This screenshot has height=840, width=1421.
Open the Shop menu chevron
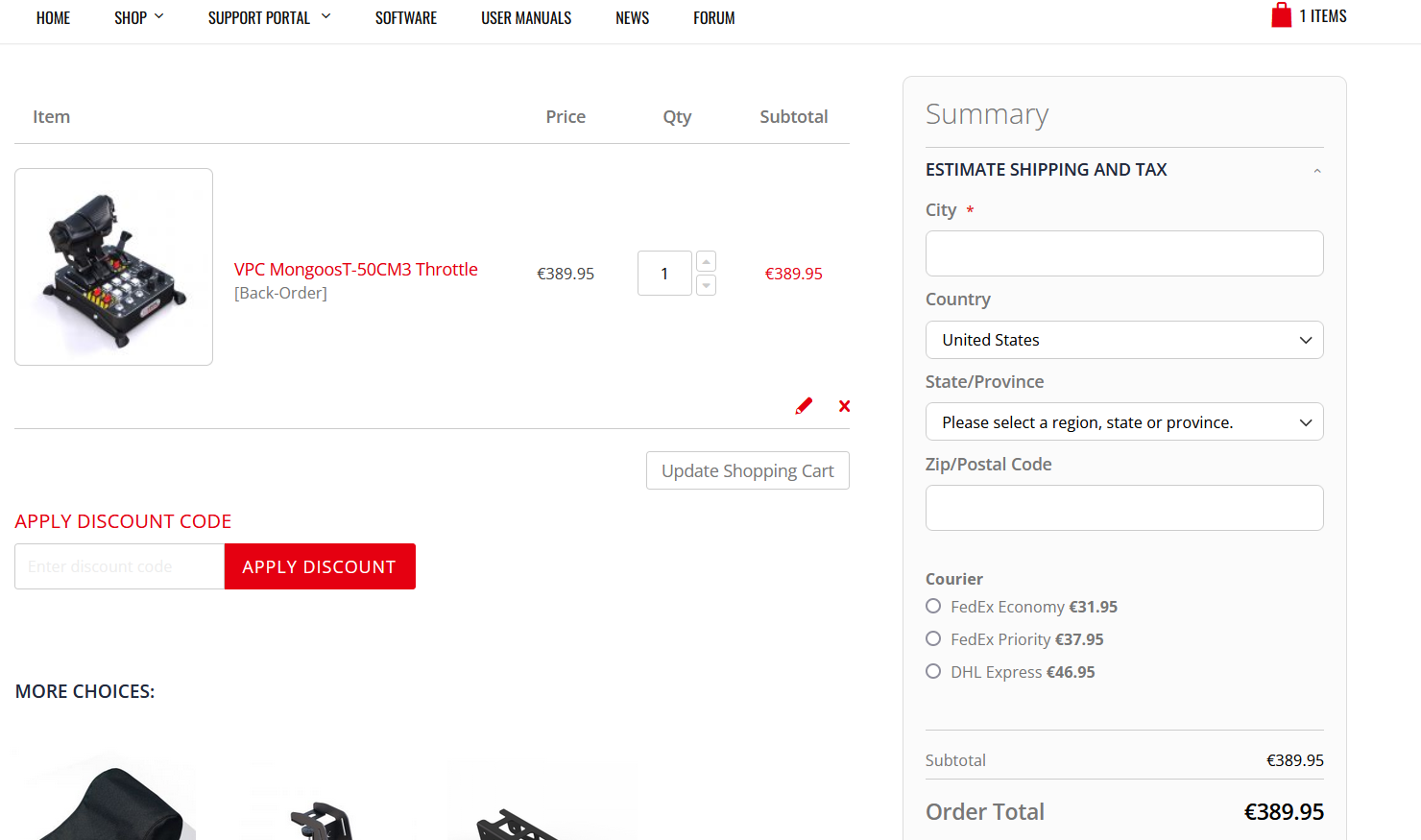(x=159, y=16)
